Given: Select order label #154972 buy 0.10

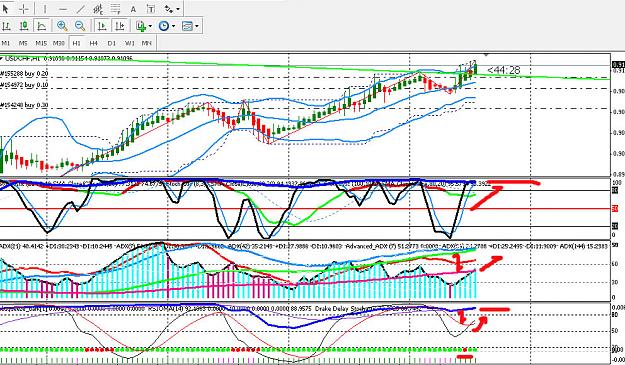Looking at the screenshot, I should [x=24, y=85].
